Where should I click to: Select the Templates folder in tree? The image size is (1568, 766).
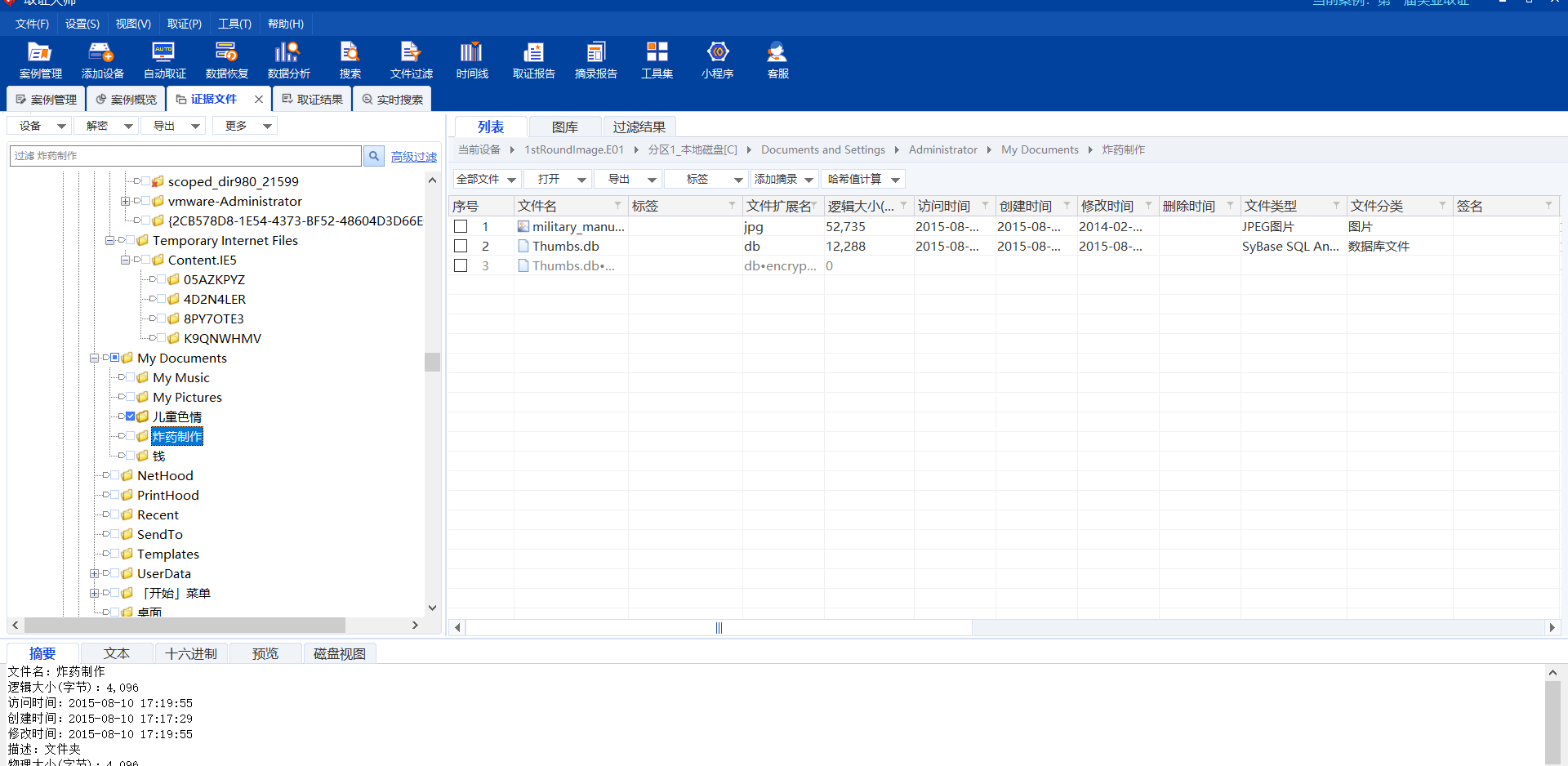point(167,554)
